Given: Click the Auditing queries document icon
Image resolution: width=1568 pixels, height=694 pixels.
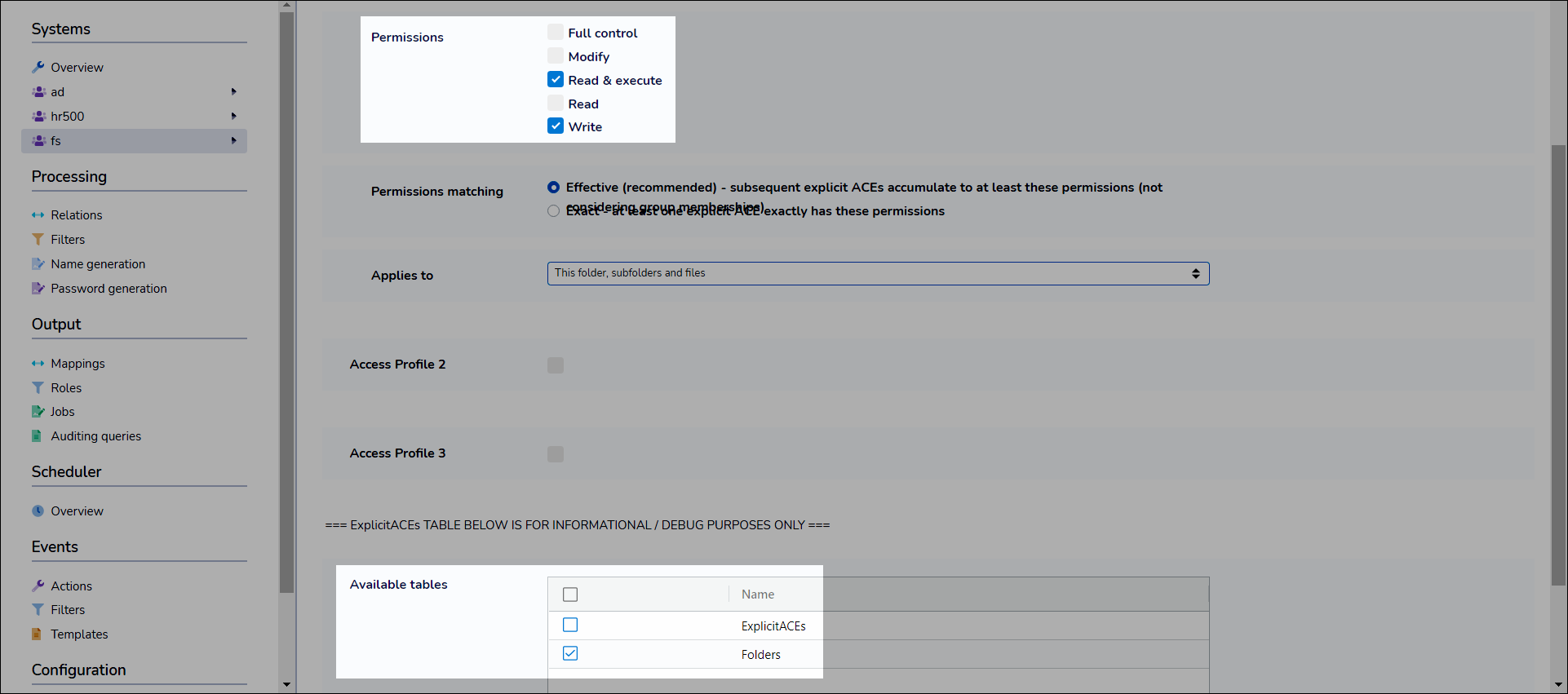Looking at the screenshot, I should tap(37, 435).
